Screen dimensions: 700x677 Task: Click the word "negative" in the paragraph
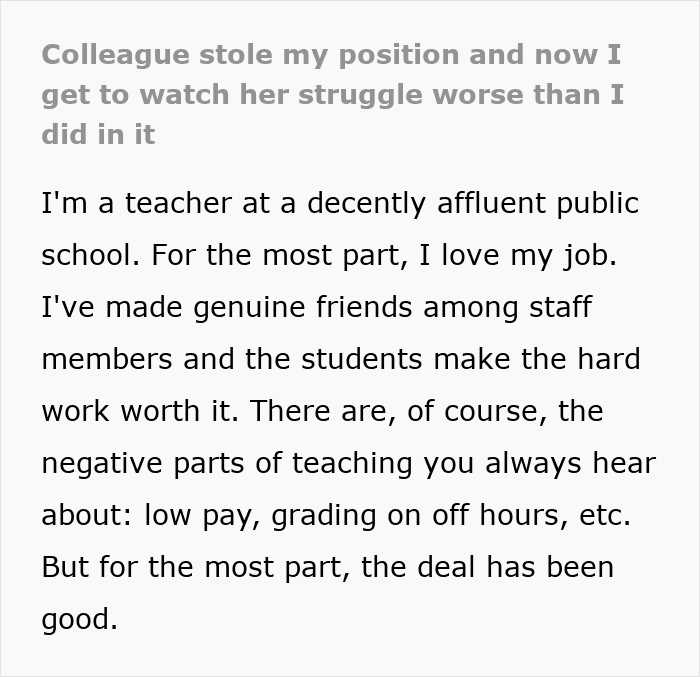(x=102, y=464)
